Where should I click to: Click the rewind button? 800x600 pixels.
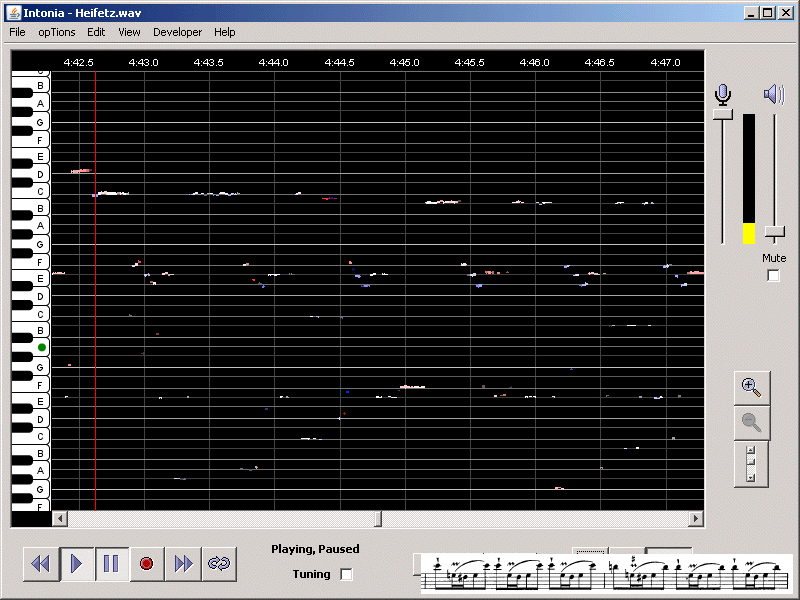click(41, 564)
